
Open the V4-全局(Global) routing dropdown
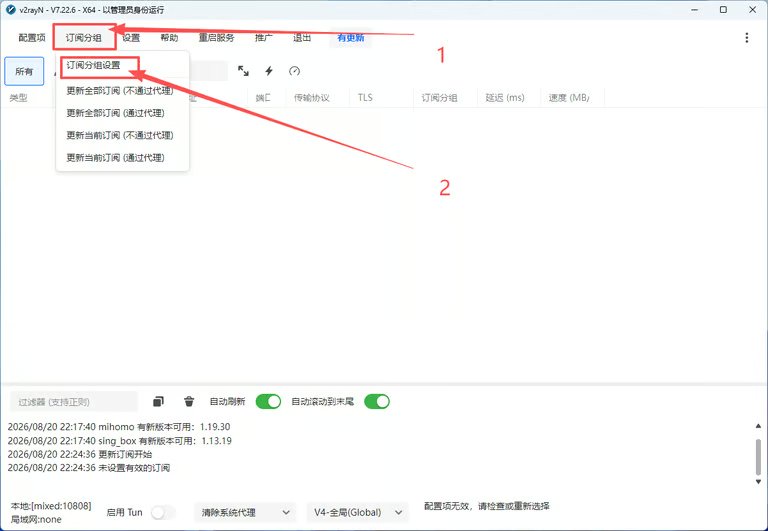point(358,512)
